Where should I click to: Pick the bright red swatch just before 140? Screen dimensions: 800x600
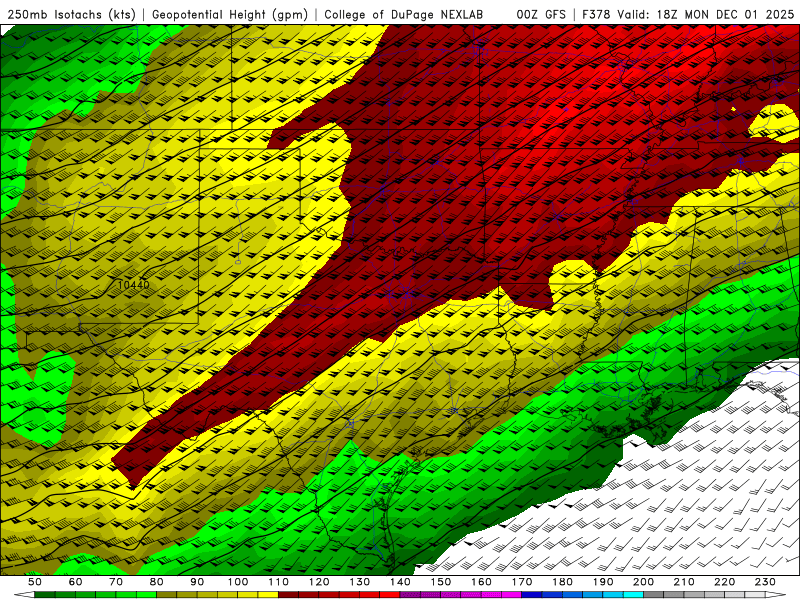(x=390, y=595)
